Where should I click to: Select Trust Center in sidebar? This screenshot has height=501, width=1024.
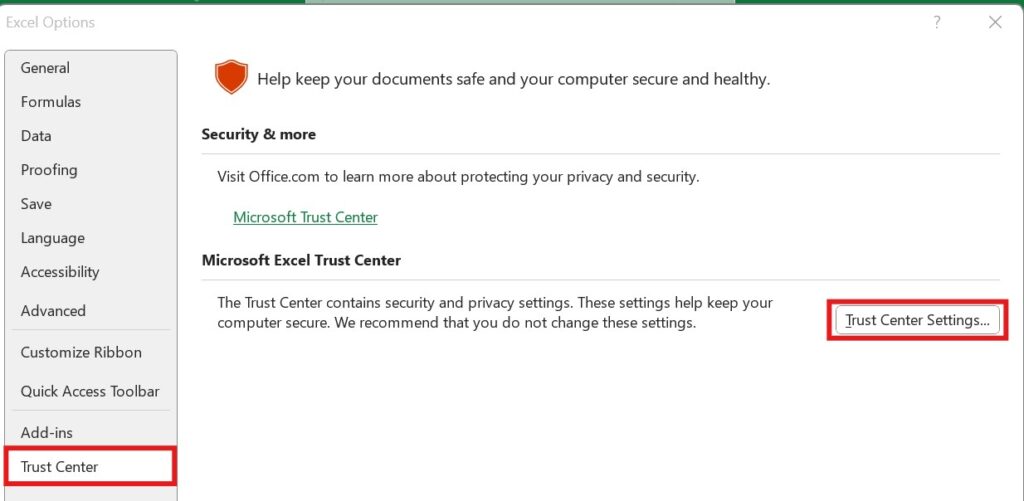(60, 467)
